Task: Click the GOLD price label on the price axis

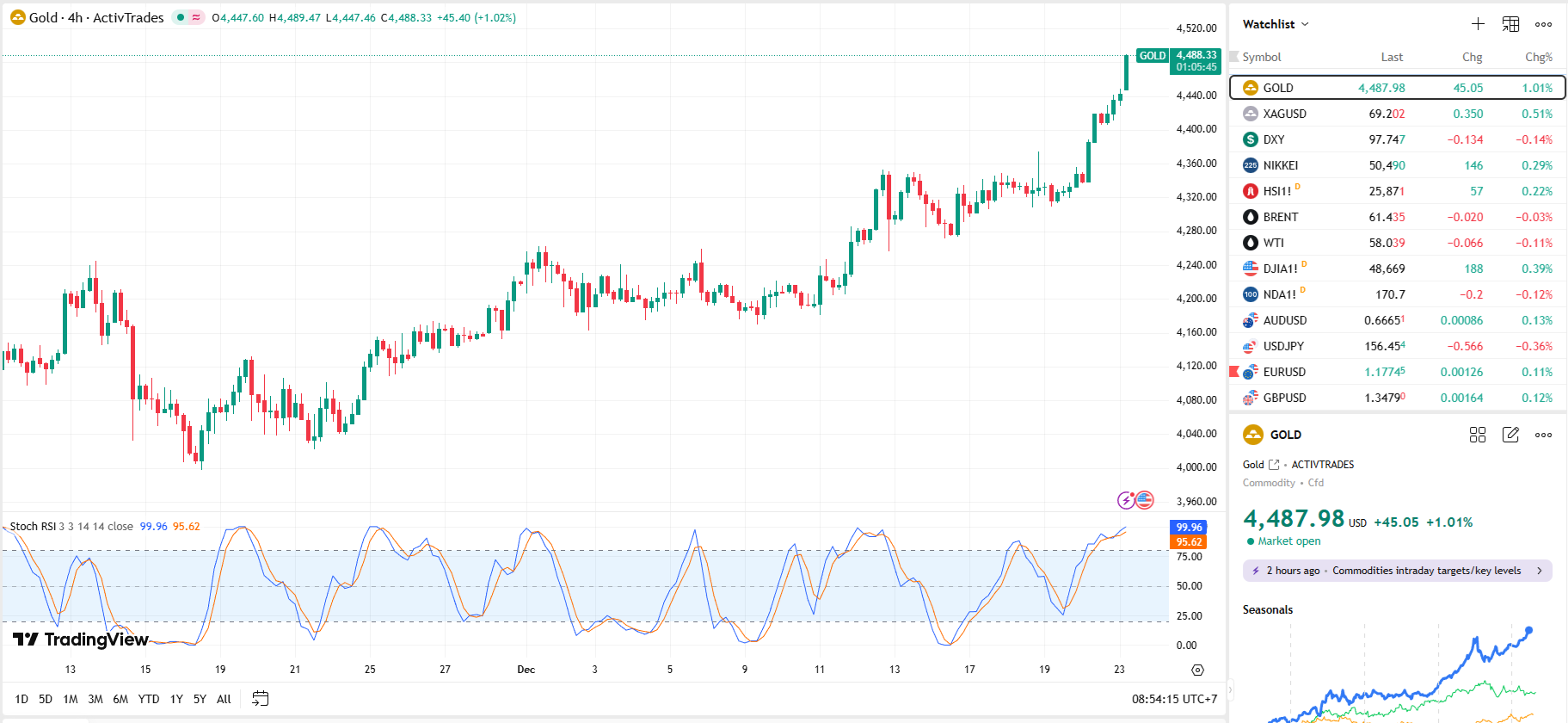Action: [1153, 56]
